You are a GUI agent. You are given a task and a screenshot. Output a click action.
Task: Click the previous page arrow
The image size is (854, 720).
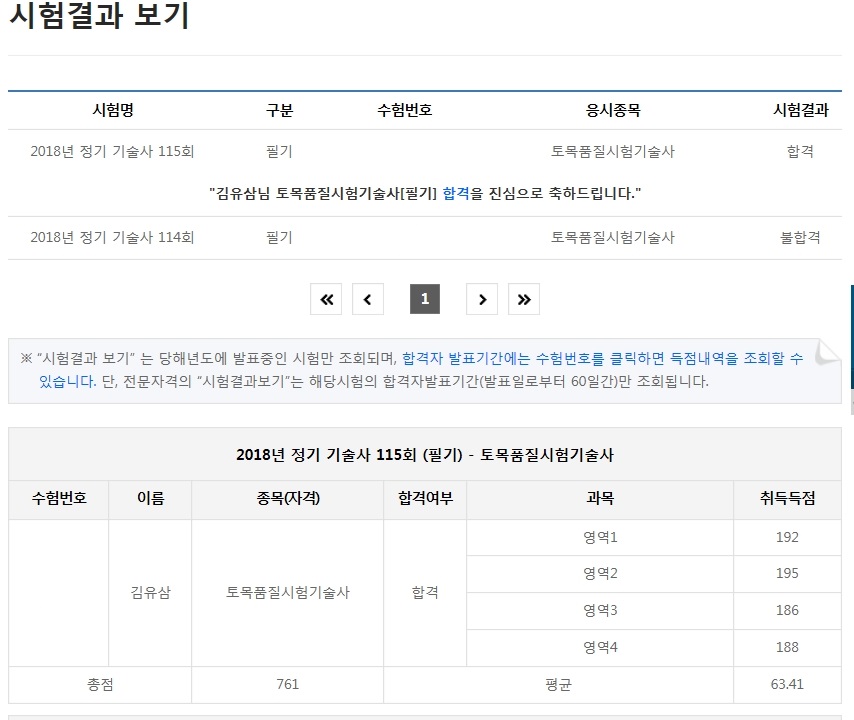click(x=368, y=299)
